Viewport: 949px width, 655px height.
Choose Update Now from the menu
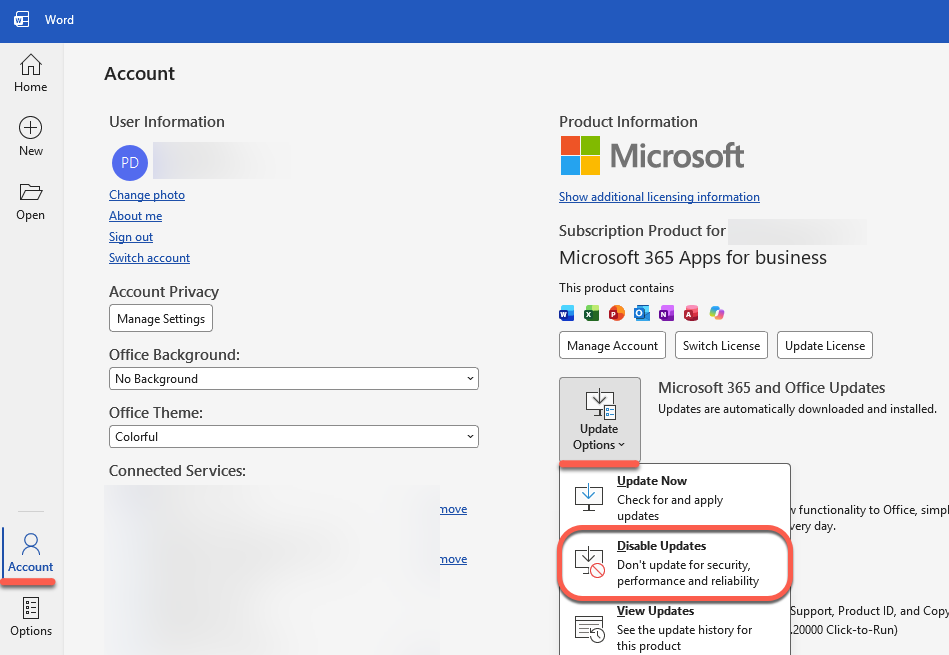(x=675, y=498)
